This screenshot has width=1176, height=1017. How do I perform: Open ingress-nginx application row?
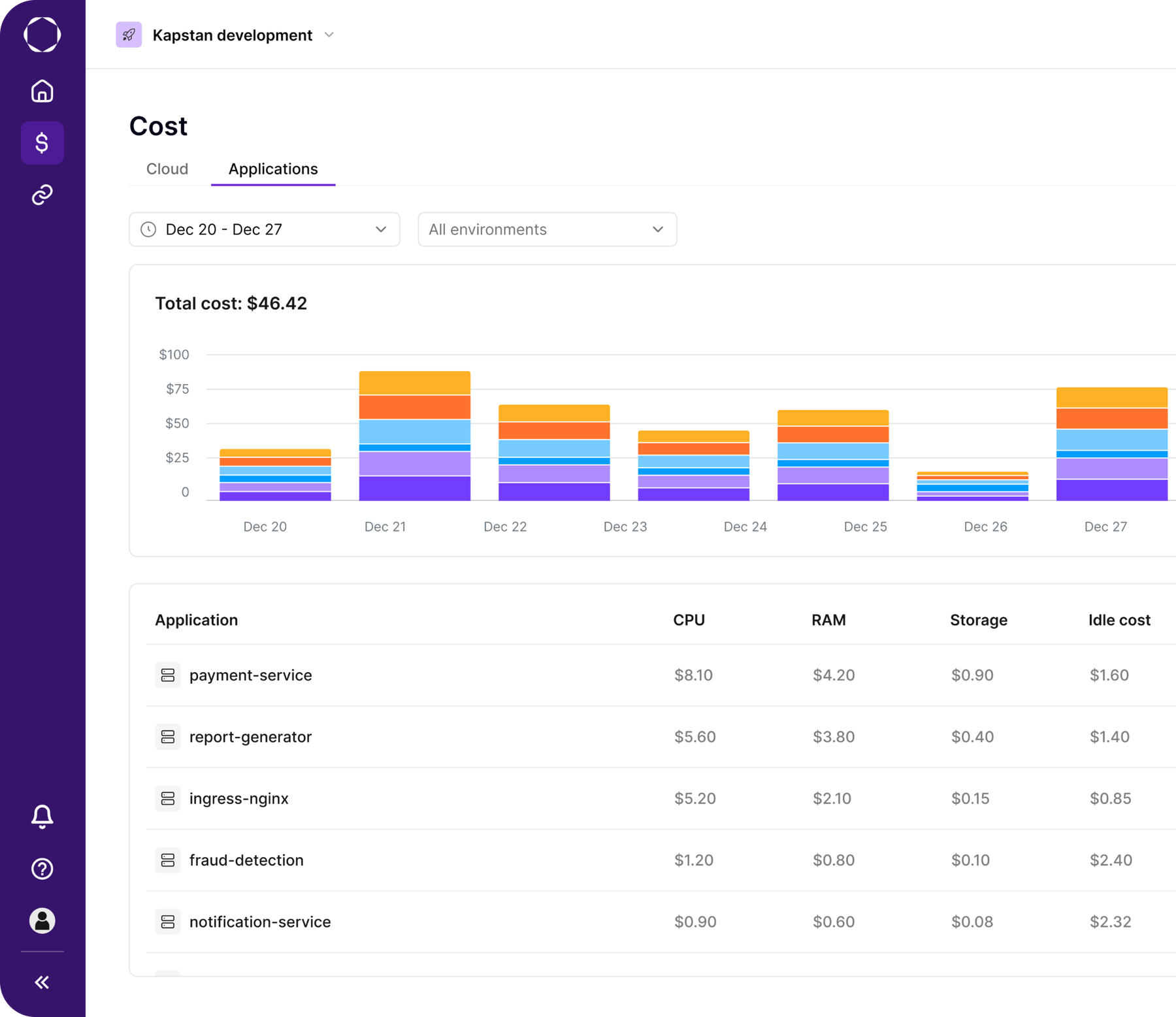[x=661, y=798]
